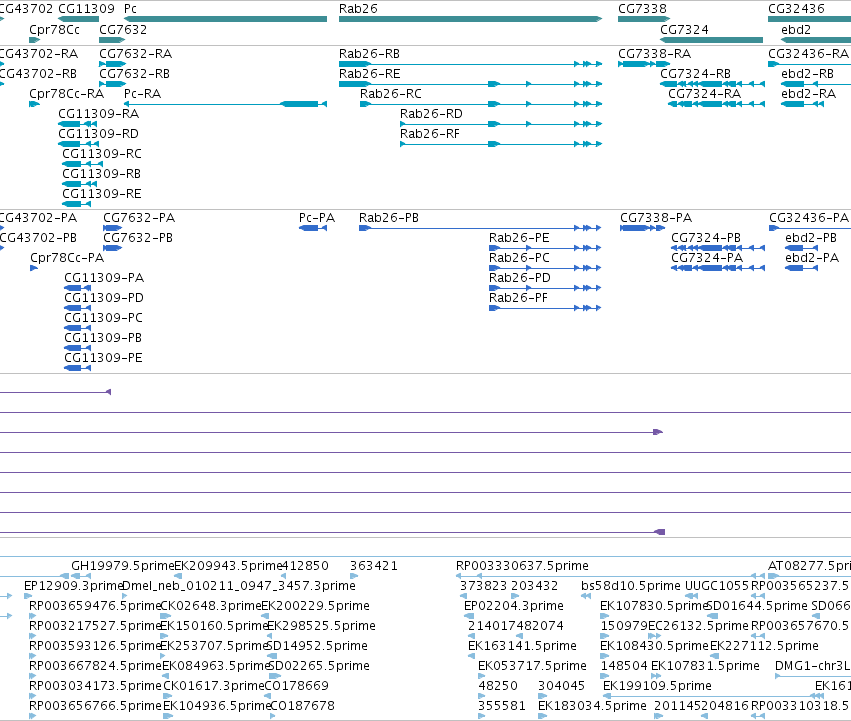Select the Rab26-RF transcript label
Screen dimensions: 851x721
point(429,134)
